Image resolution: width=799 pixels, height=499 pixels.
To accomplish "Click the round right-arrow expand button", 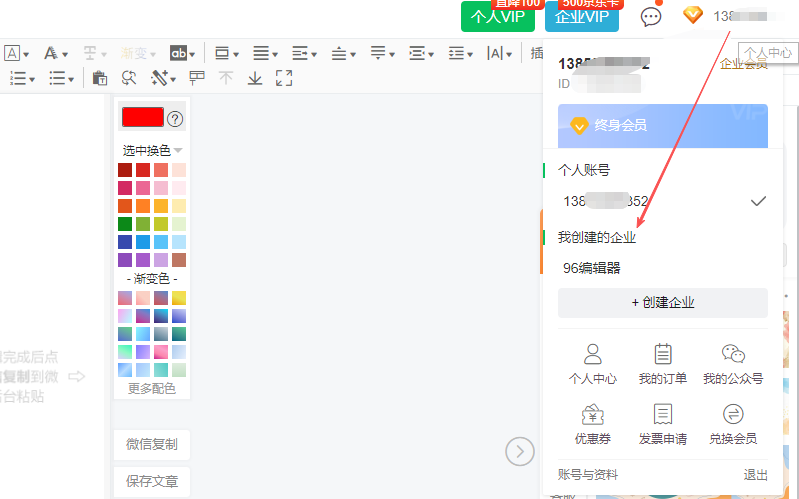I will 519,452.
